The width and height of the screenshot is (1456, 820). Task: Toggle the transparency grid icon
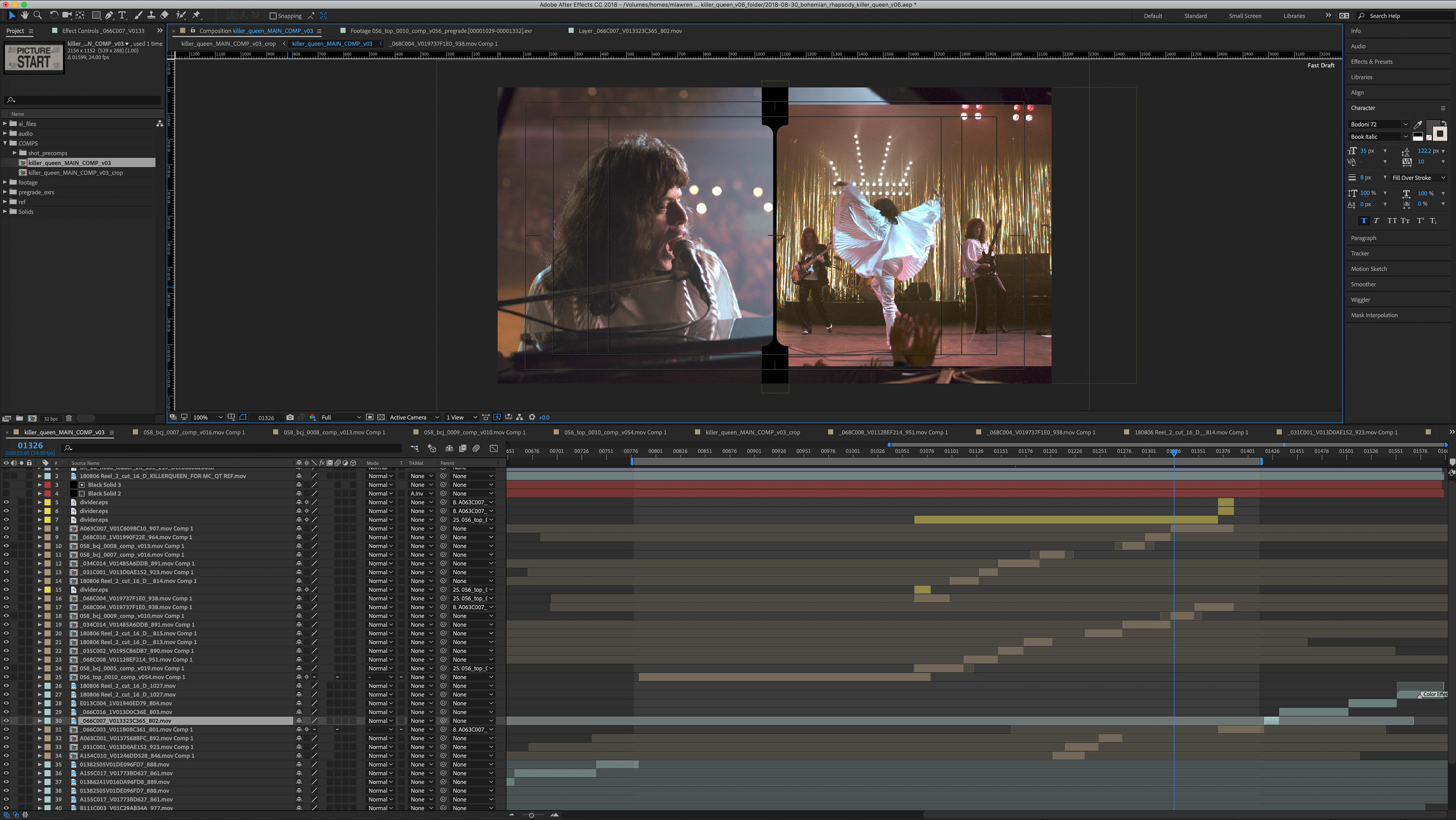[x=381, y=417]
